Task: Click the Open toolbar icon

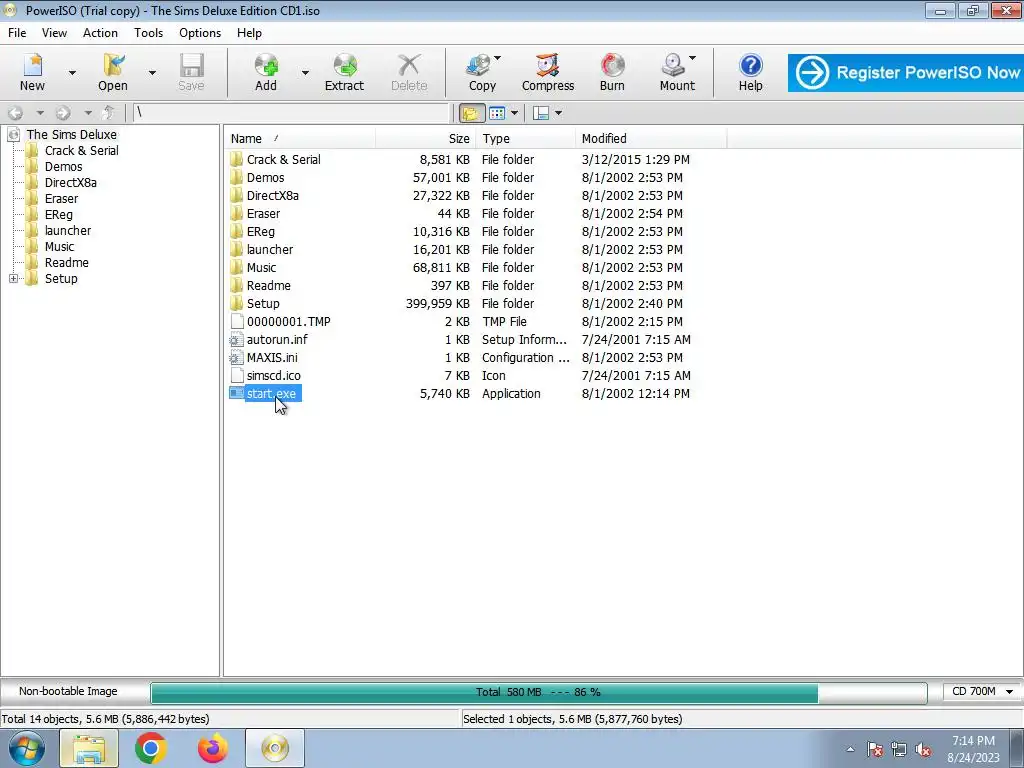Action: pos(113,72)
